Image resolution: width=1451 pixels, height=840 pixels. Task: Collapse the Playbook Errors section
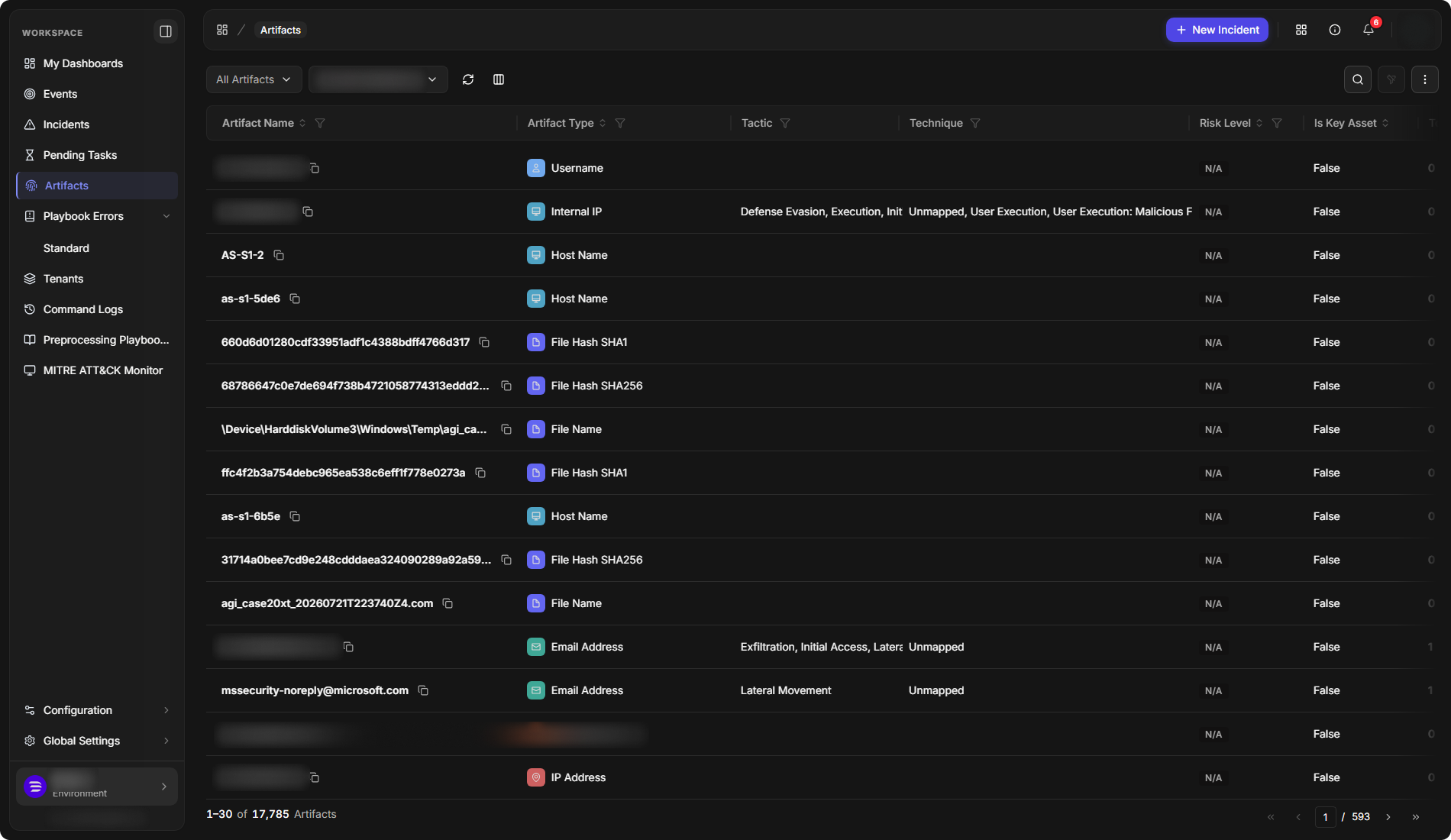click(166, 216)
